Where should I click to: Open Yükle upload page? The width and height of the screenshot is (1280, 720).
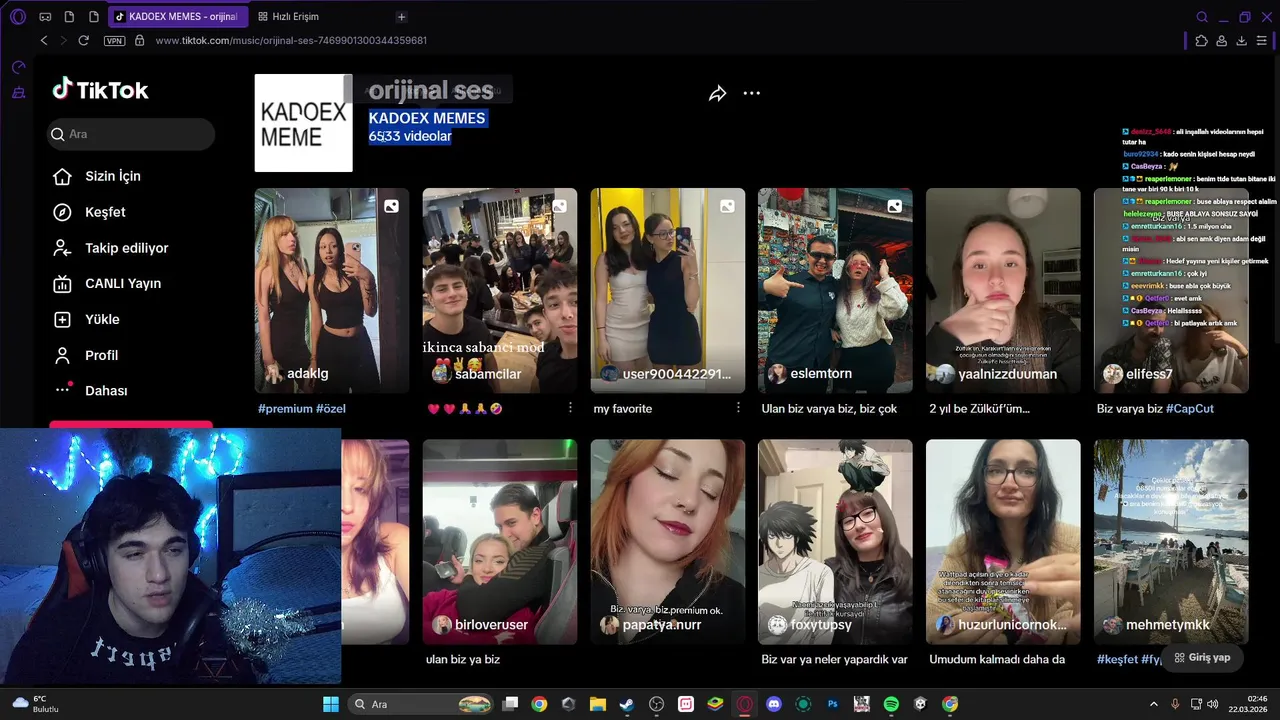click(x=86, y=320)
